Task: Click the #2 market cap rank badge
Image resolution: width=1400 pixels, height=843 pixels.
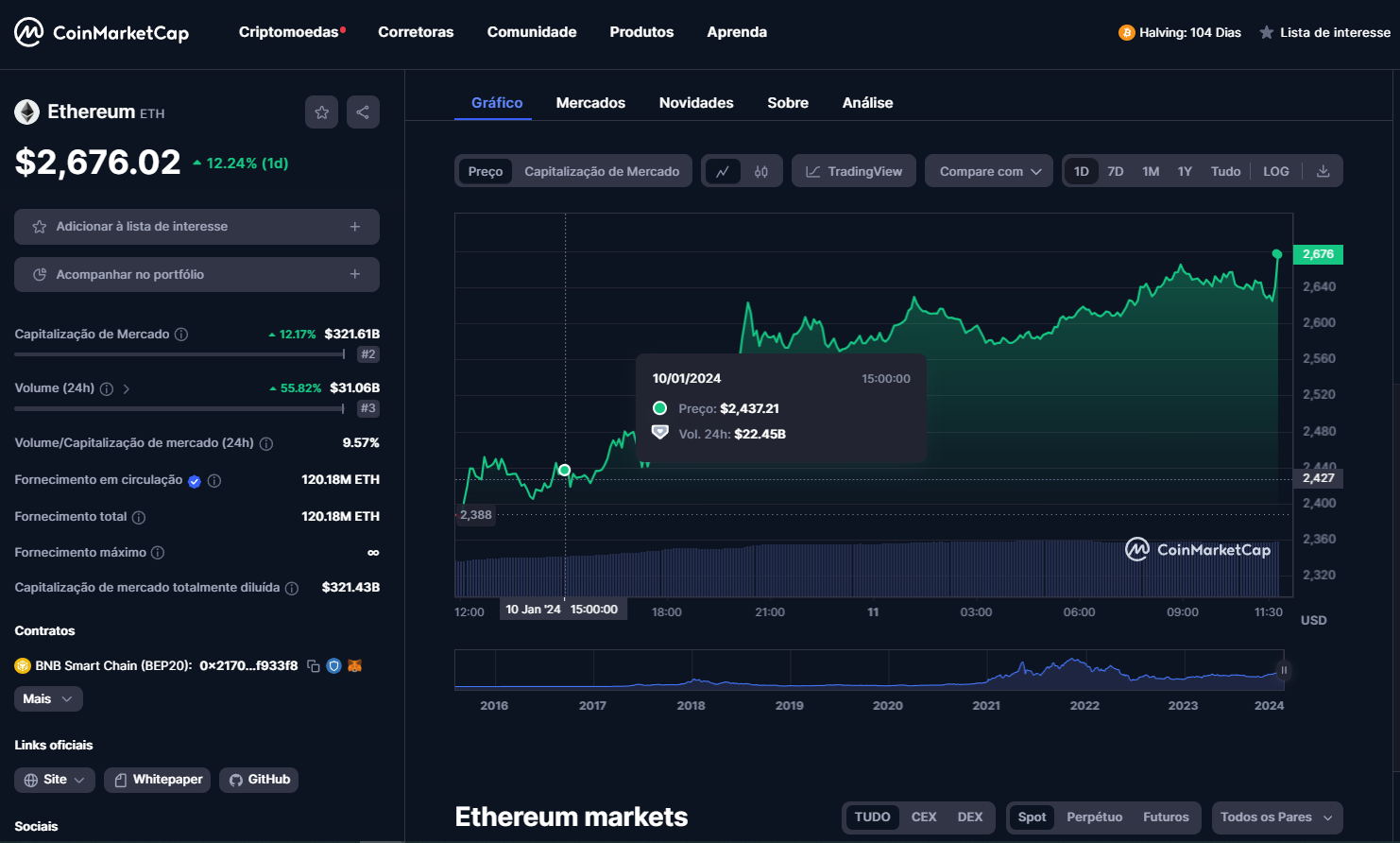Action: (368, 354)
